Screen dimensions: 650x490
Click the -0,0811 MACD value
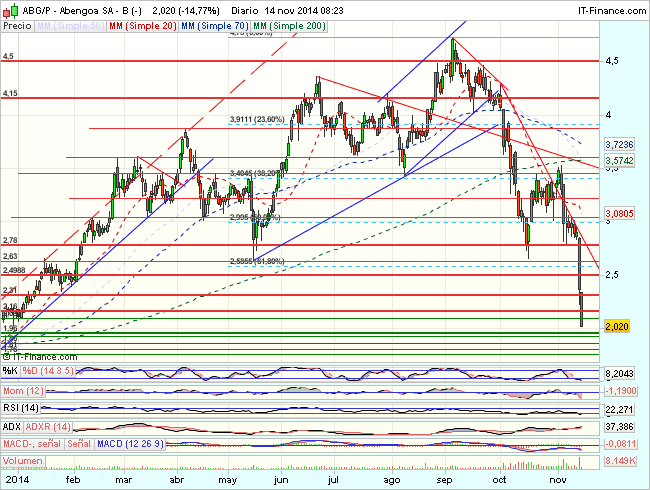(x=621, y=444)
